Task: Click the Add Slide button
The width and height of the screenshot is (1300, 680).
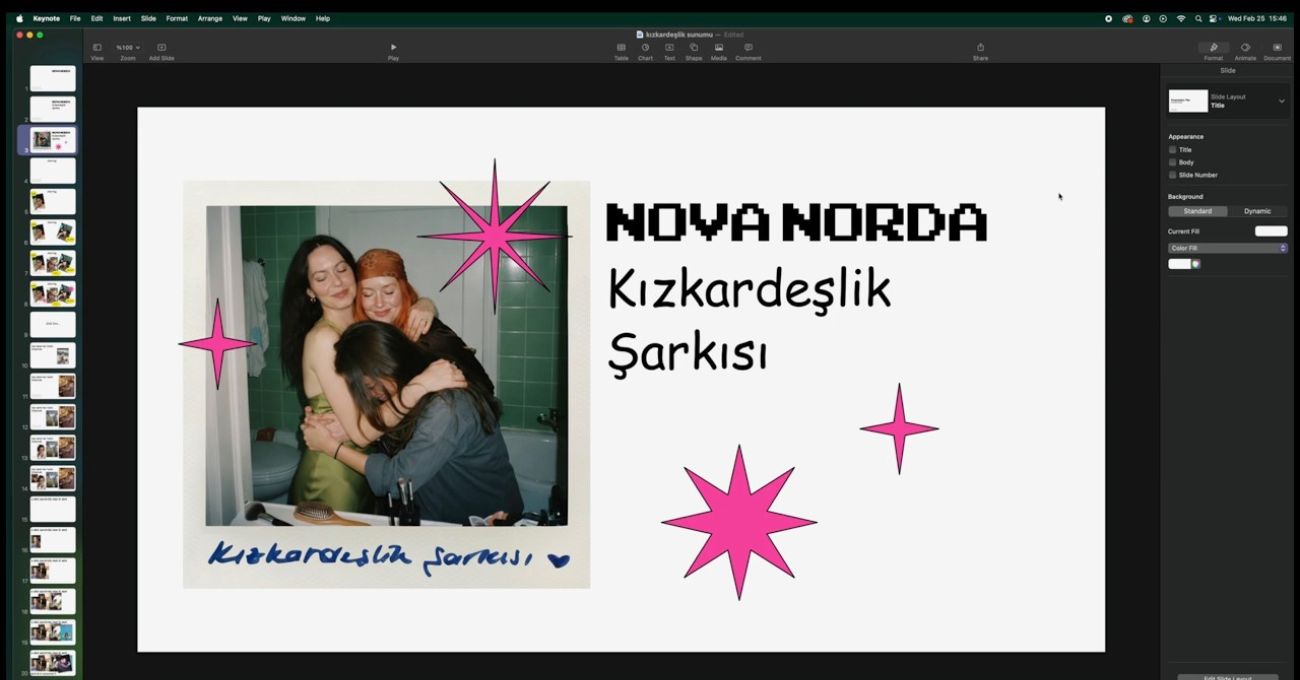Action: point(161,51)
